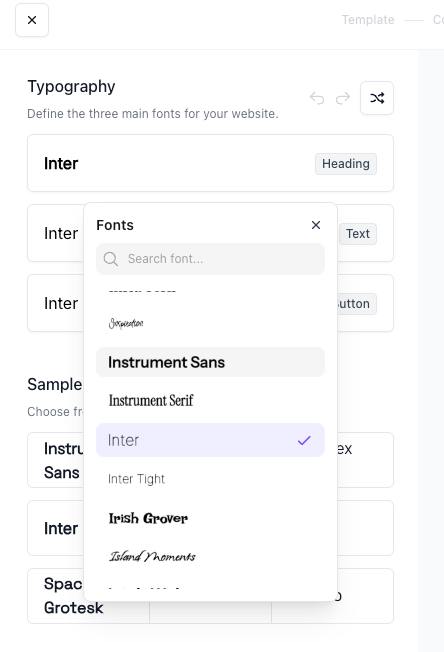The height and width of the screenshot is (652, 444).
Task: Close the Fonts popup
Action: point(316,225)
